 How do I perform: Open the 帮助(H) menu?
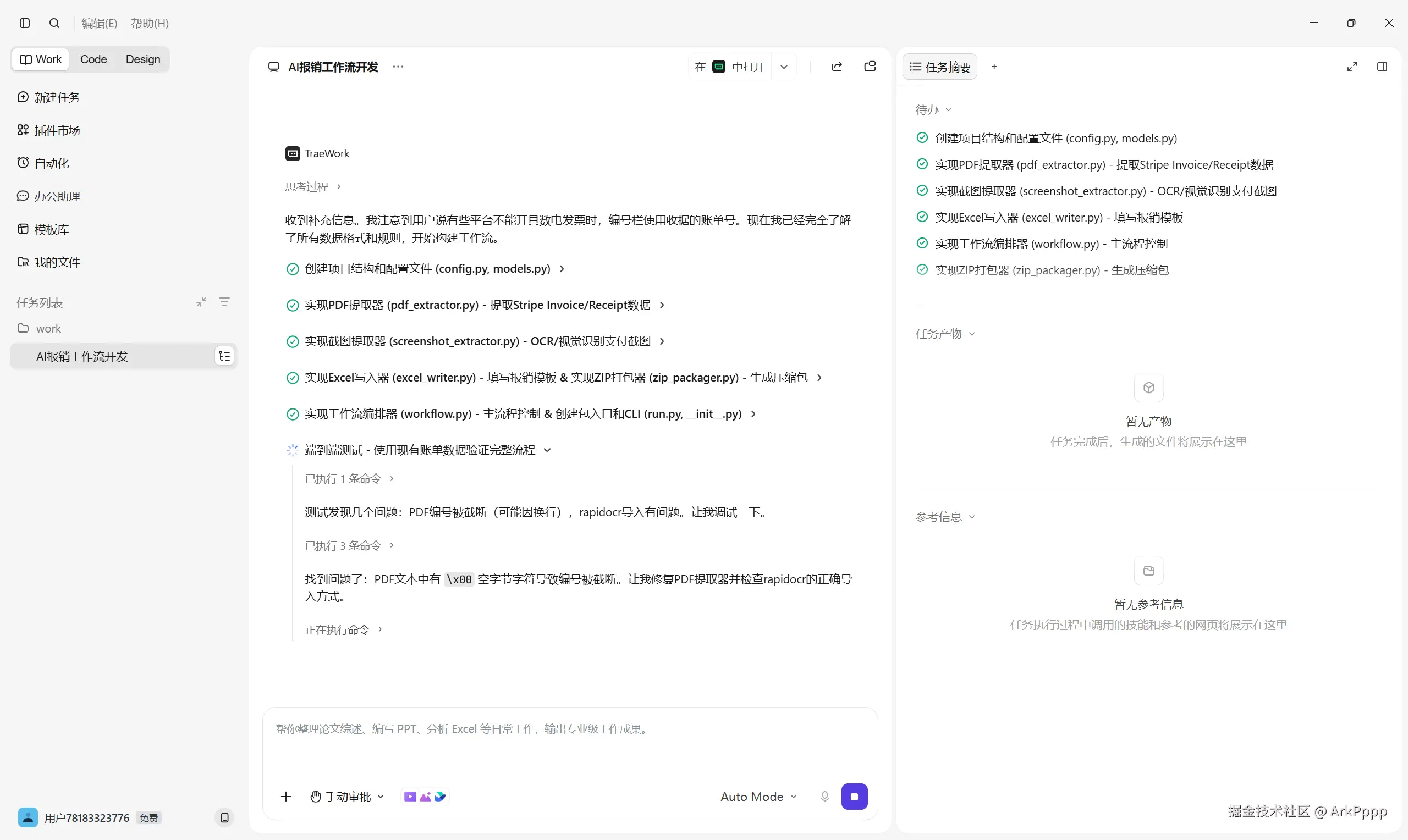click(150, 23)
